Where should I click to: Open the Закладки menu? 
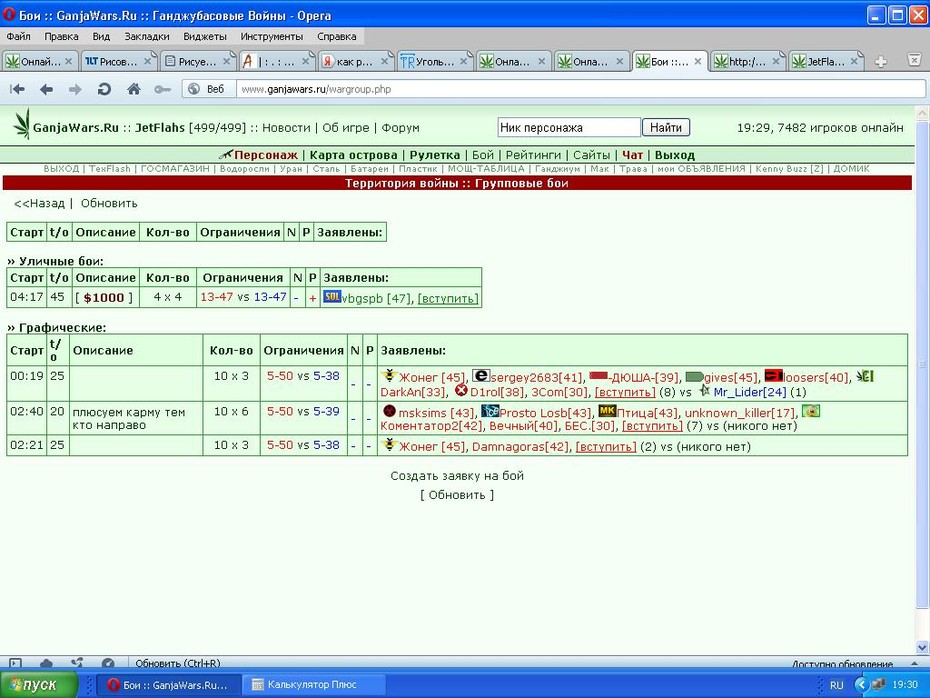[146, 36]
